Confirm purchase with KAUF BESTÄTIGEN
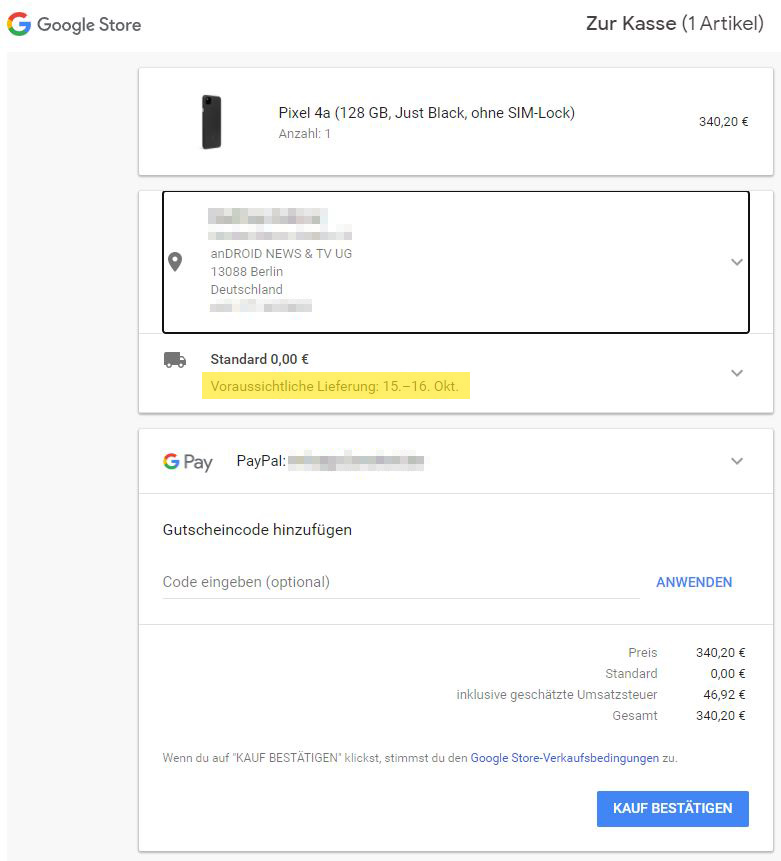The image size is (781, 861). tap(672, 808)
